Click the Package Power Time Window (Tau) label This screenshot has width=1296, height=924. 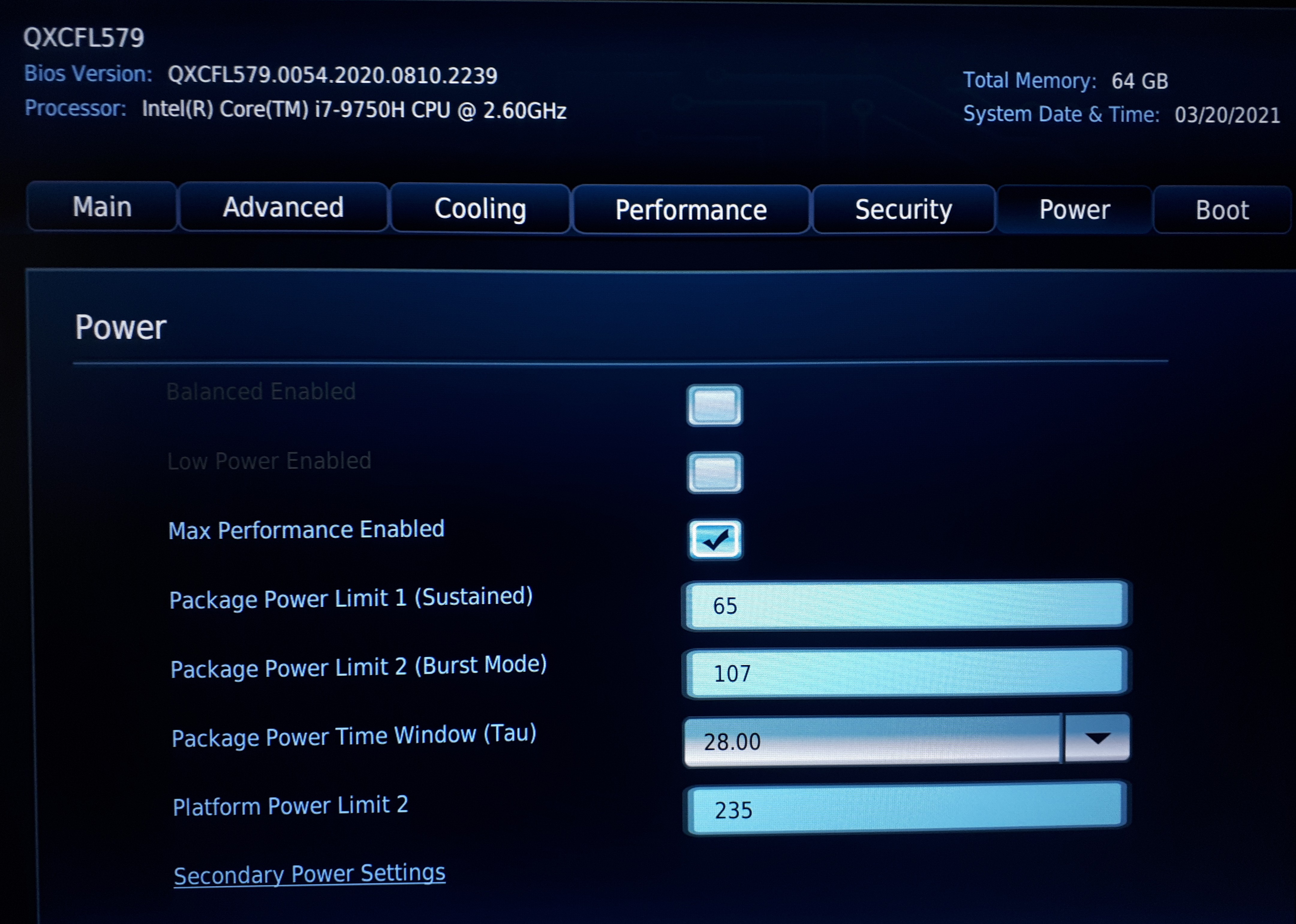[x=354, y=736]
